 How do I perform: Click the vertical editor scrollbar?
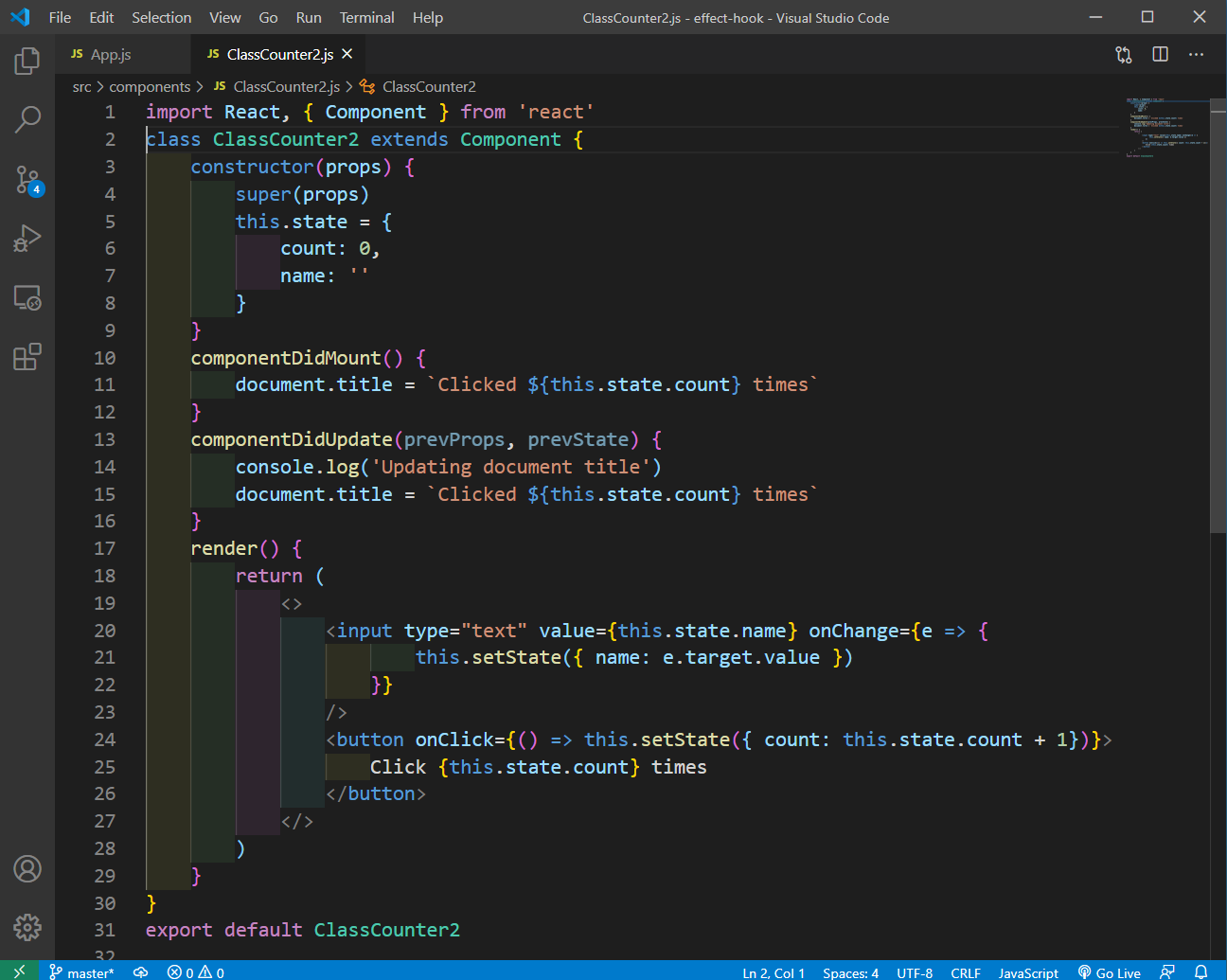click(x=1218, y=314)
